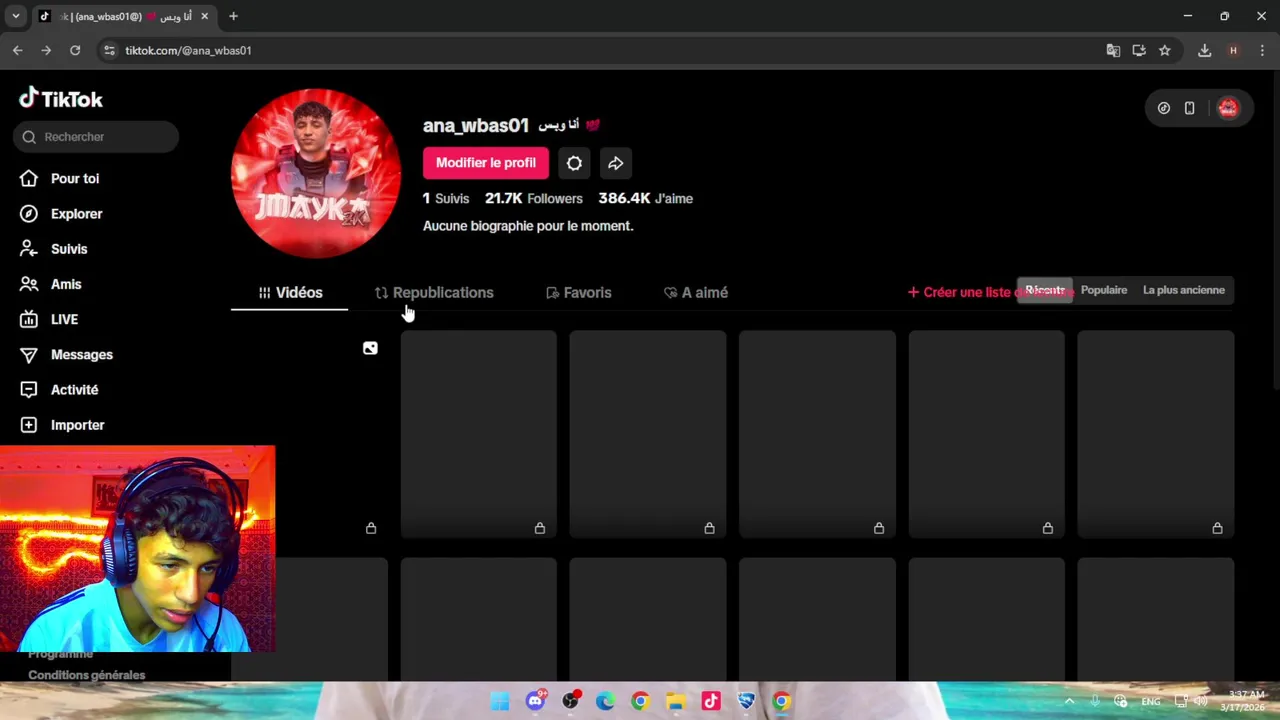Open a new browser tab

[x=233, y=16]
